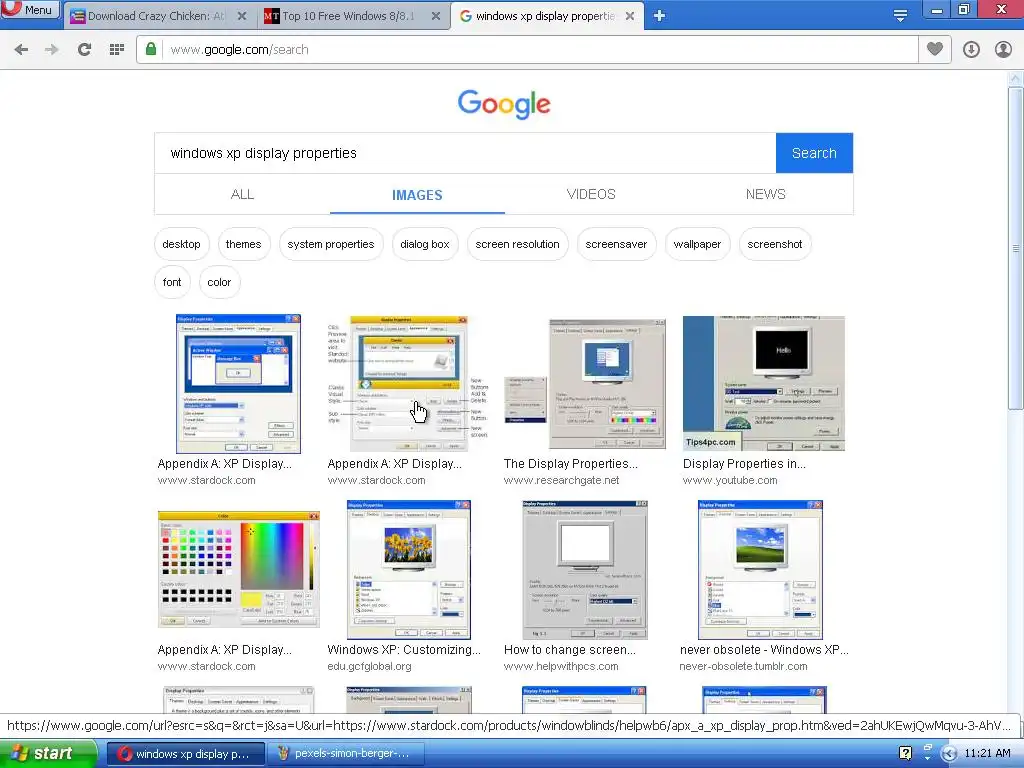Open a new tab with plus button

point(659,16)
